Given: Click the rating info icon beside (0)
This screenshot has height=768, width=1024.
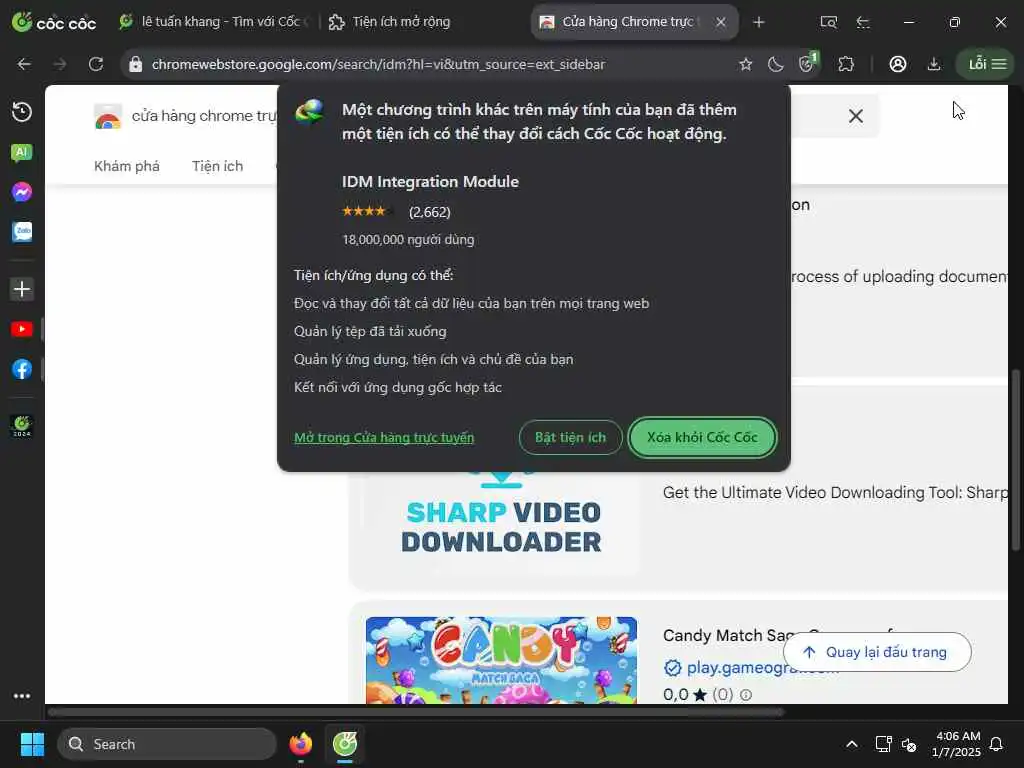Looking at the screenshot, I should pos(746,695).
